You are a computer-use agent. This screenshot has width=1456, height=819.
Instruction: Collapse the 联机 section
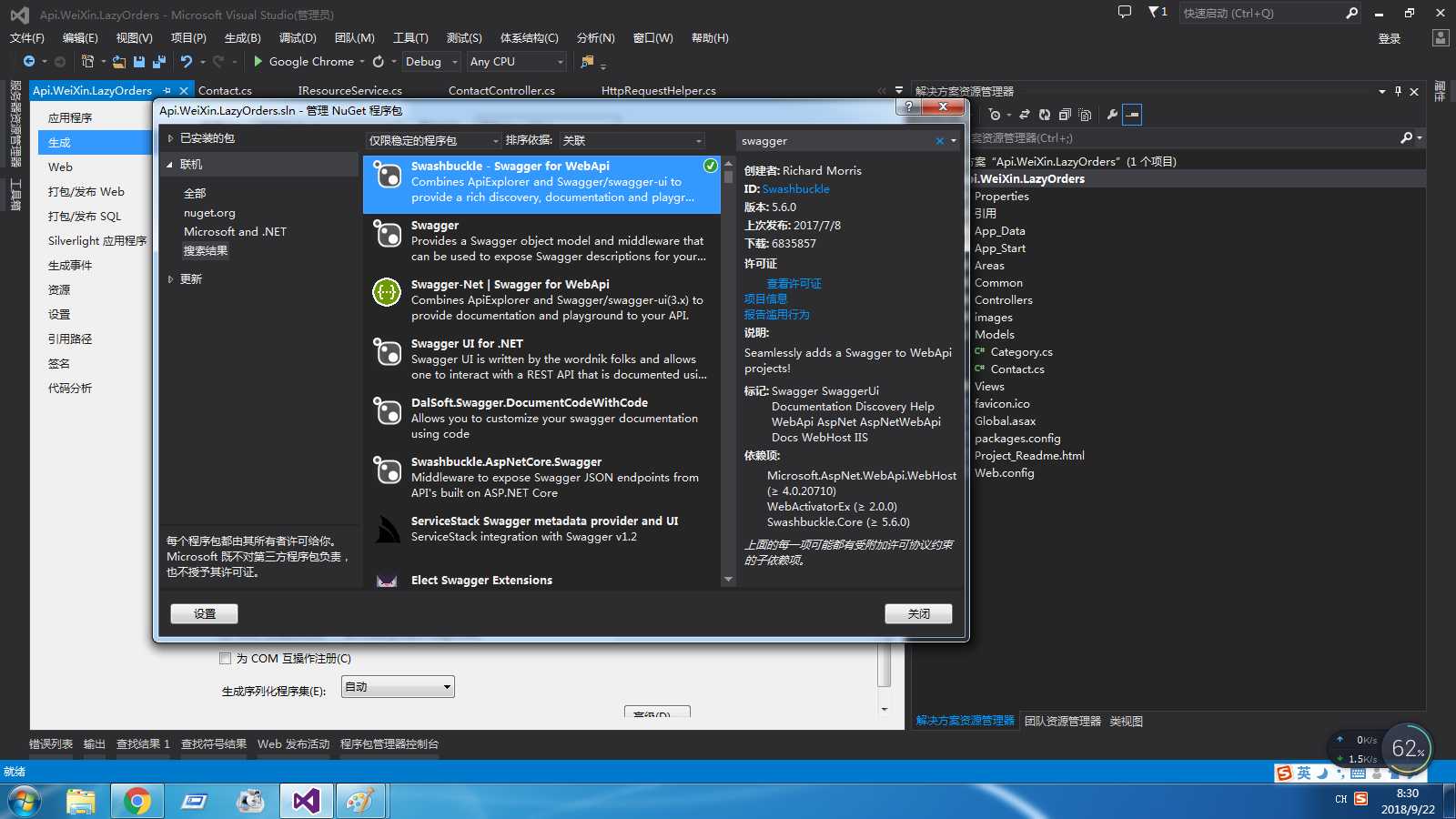coord(170,165)
